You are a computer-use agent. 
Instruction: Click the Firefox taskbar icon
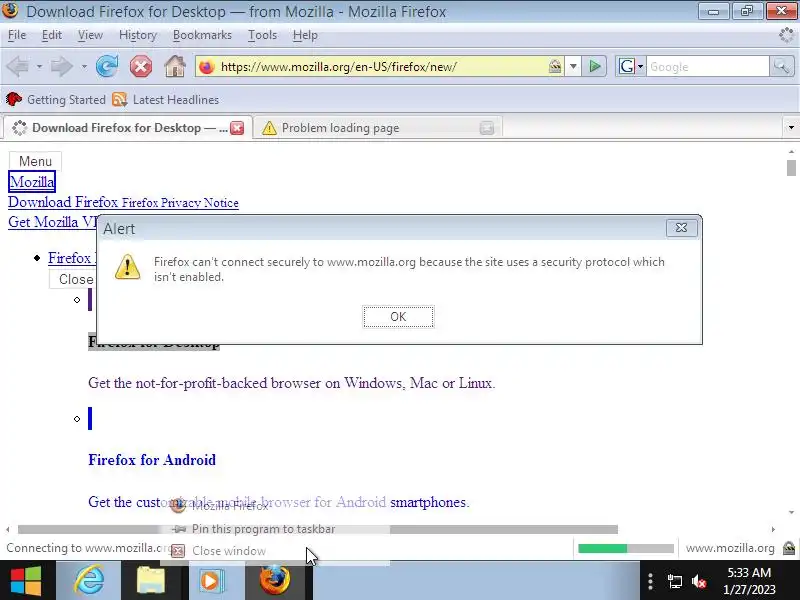pyautogui.click(x=275, y=580)
